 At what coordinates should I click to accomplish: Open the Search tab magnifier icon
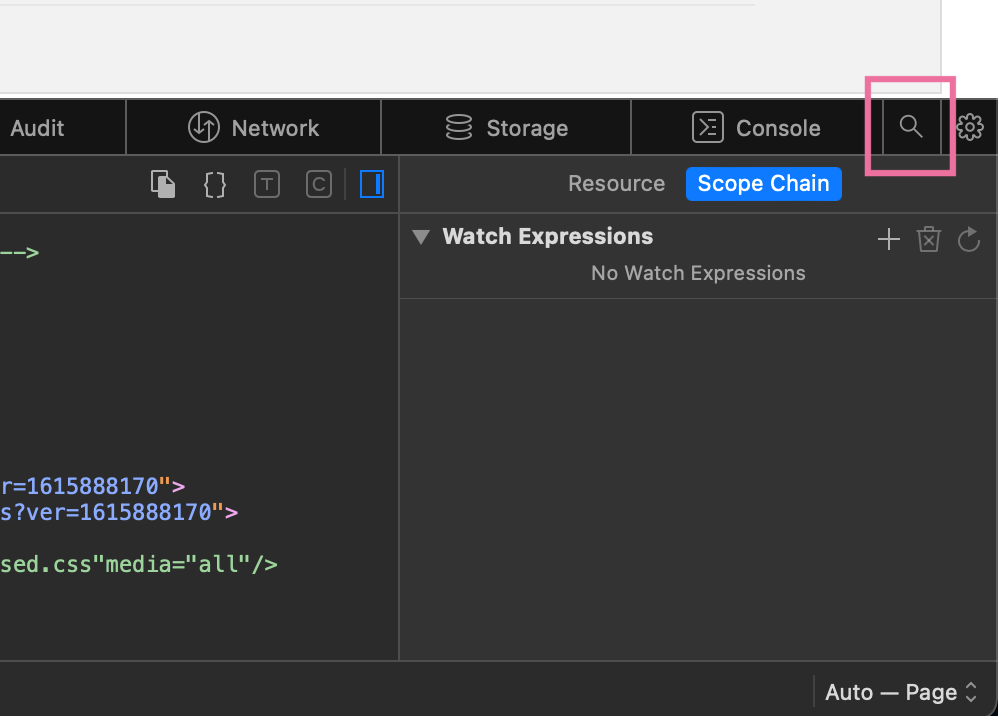point(910,127)
